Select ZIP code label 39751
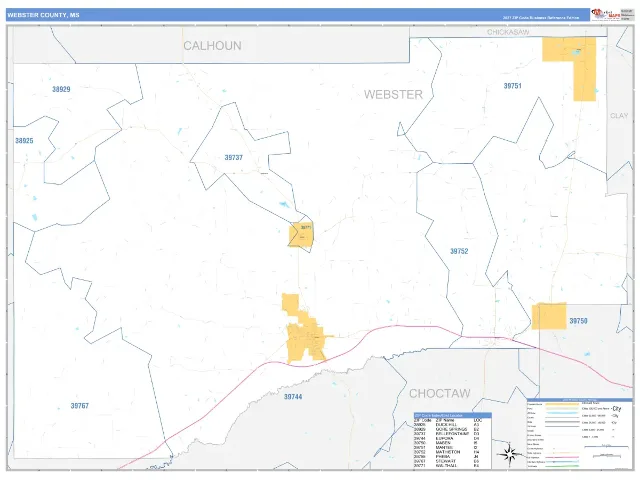Viewport: 640px width, 480px height. point(512,86)
